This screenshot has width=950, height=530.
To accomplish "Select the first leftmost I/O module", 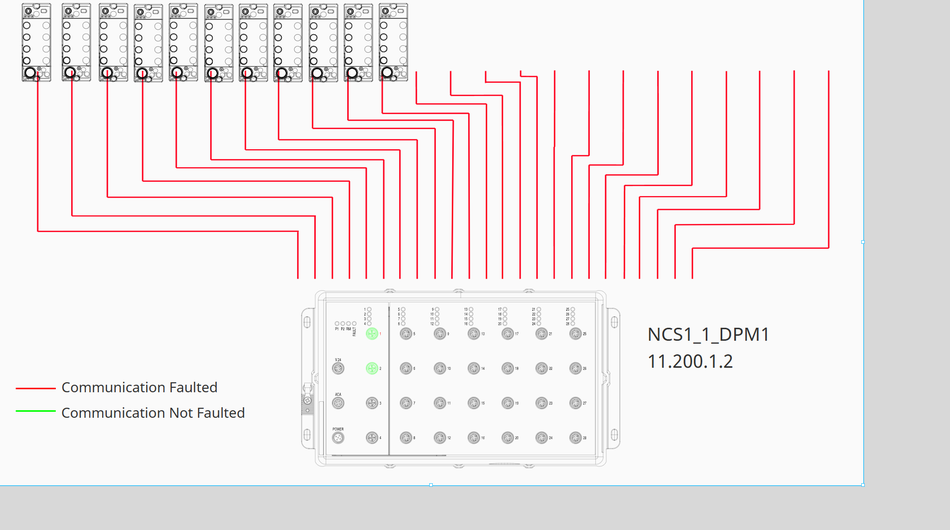I will coord(36,41).
